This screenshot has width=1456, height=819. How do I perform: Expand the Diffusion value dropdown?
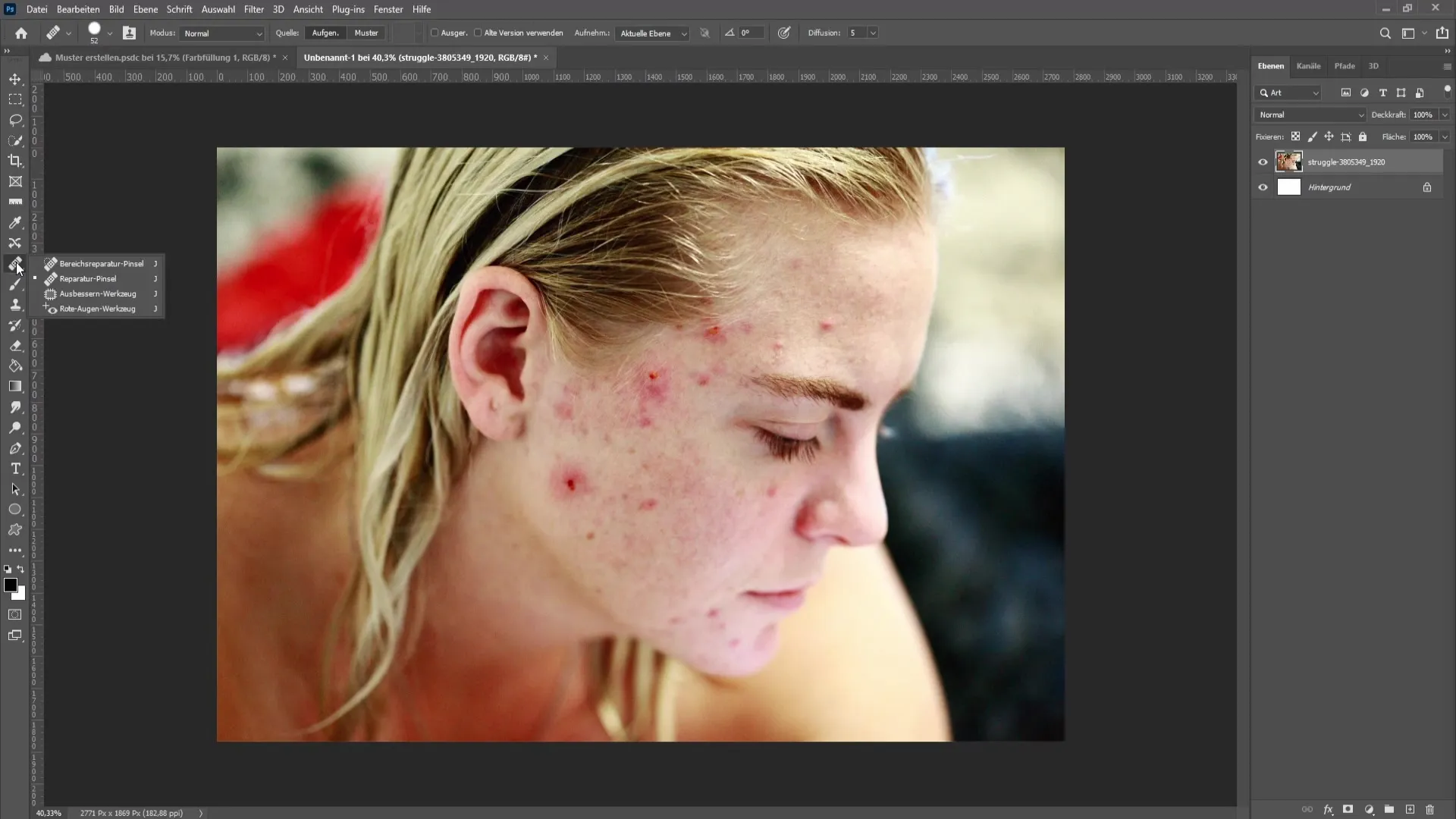[x=872, y=32]
